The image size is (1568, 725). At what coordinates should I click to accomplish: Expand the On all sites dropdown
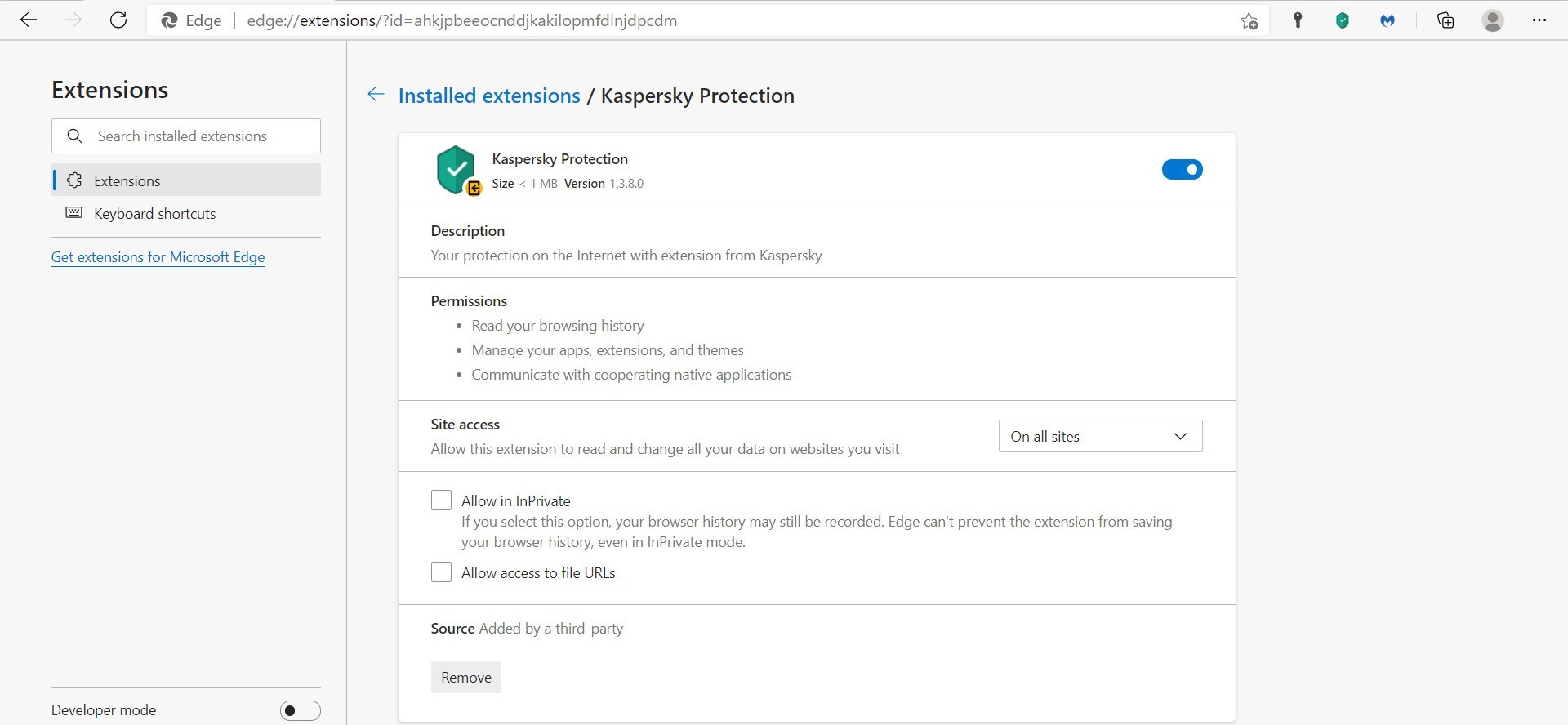point(1100,436)
